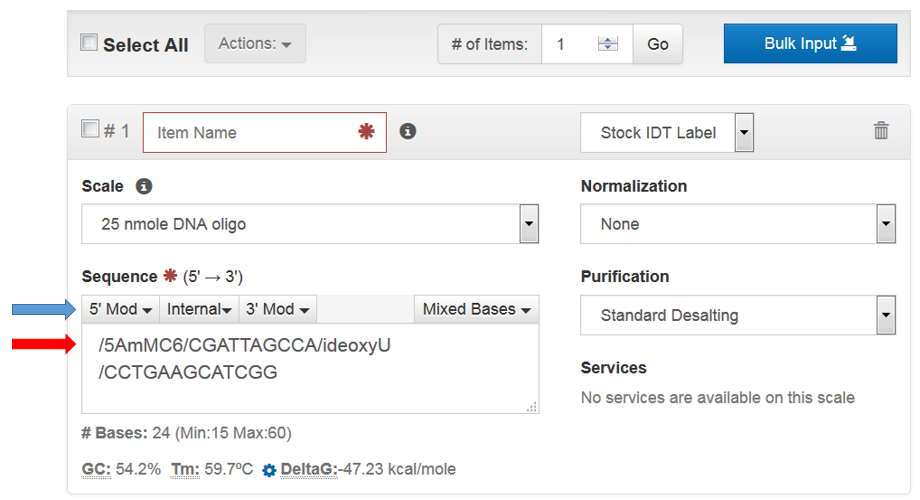Click the trash icon to delete item 1
920x500 pixels.
click(x=881, y=131)
